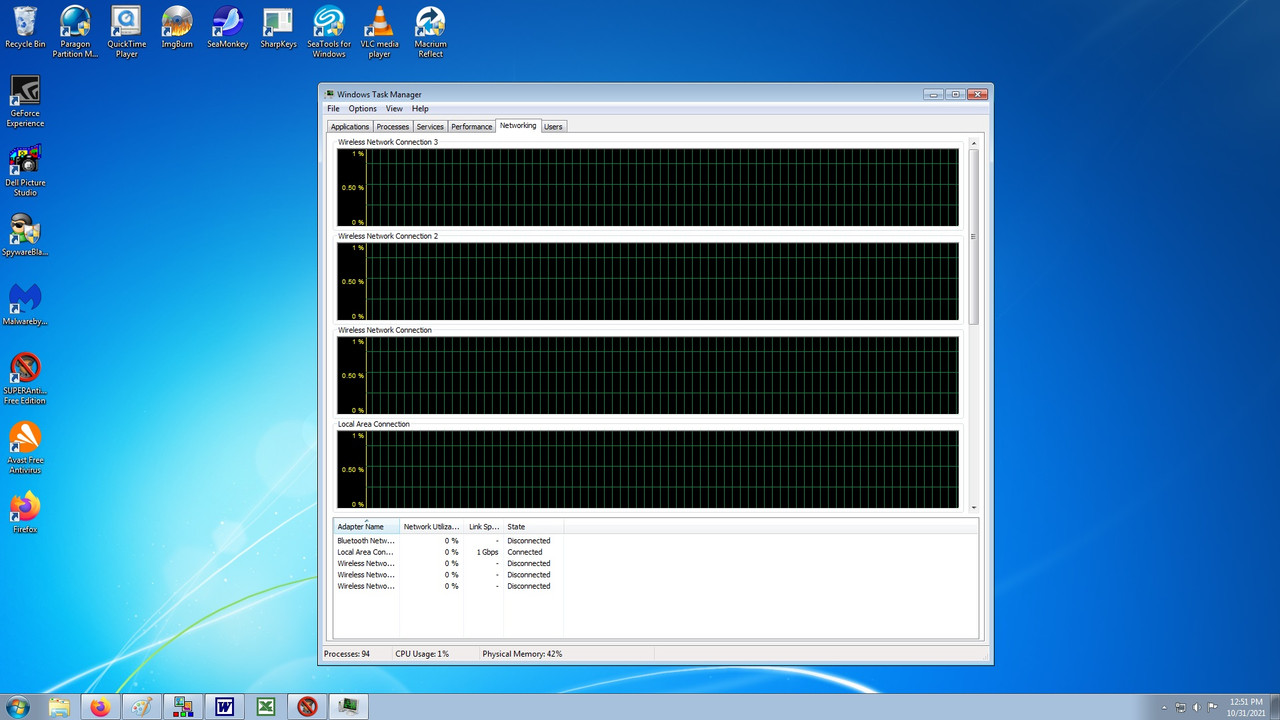Launch Dell Picture Studio shortcut
The width and height of the screenshot is (1280, 720).
point(25,170)
